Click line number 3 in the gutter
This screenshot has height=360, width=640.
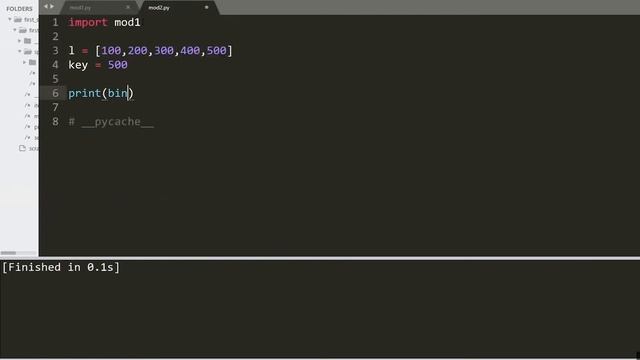55,51
